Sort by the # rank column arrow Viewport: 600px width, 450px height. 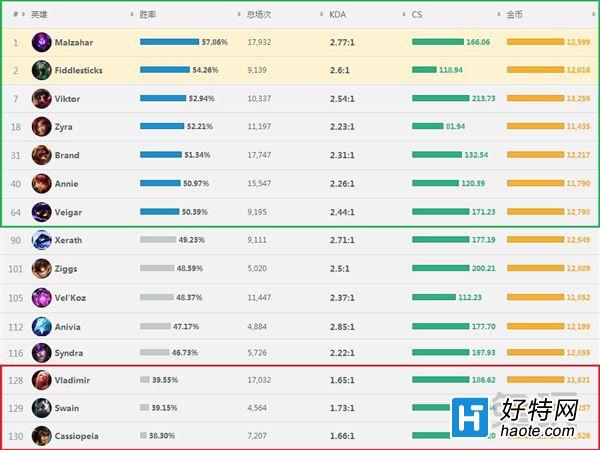23,15
